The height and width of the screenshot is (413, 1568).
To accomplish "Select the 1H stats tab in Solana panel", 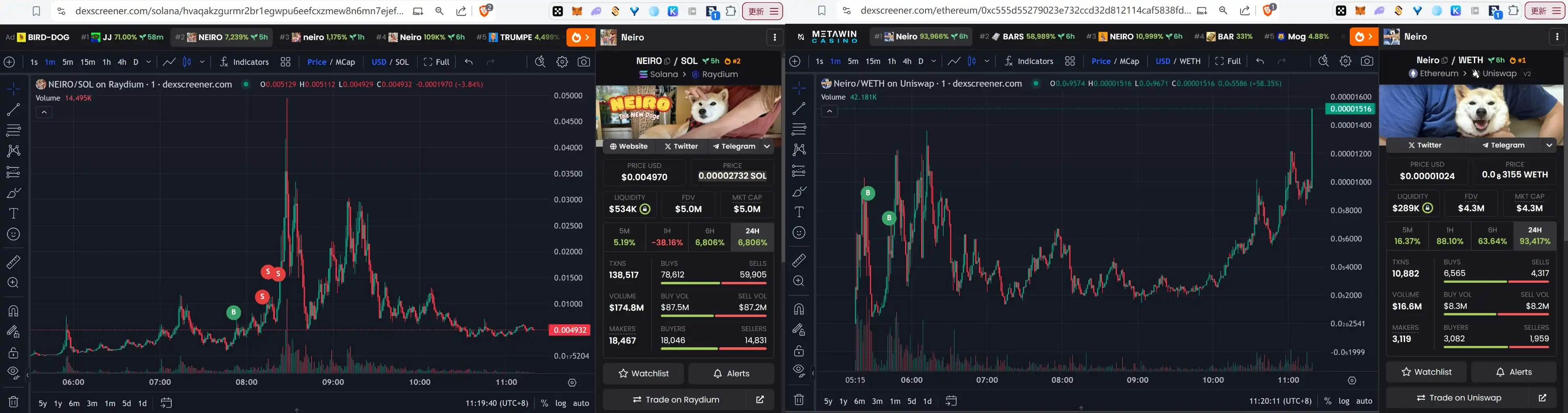I will point(667,237).
